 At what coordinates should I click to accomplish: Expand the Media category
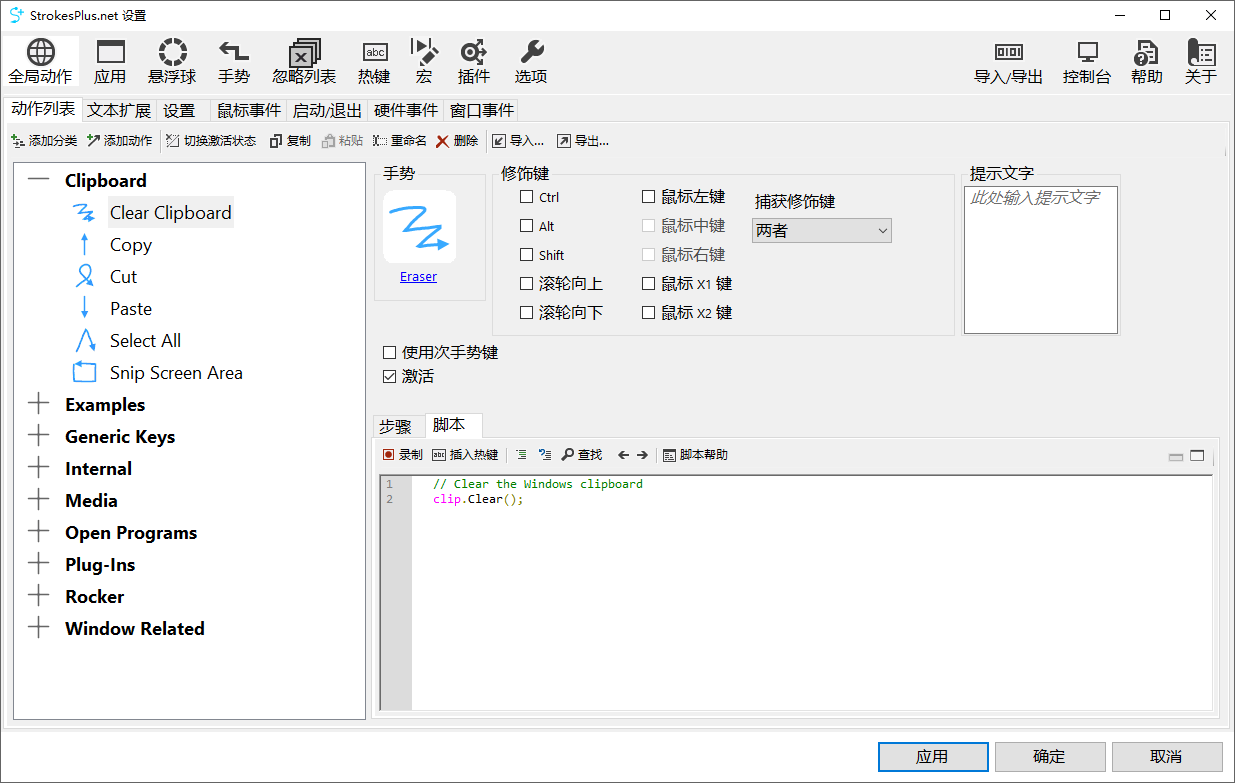[x=38, y=500]
